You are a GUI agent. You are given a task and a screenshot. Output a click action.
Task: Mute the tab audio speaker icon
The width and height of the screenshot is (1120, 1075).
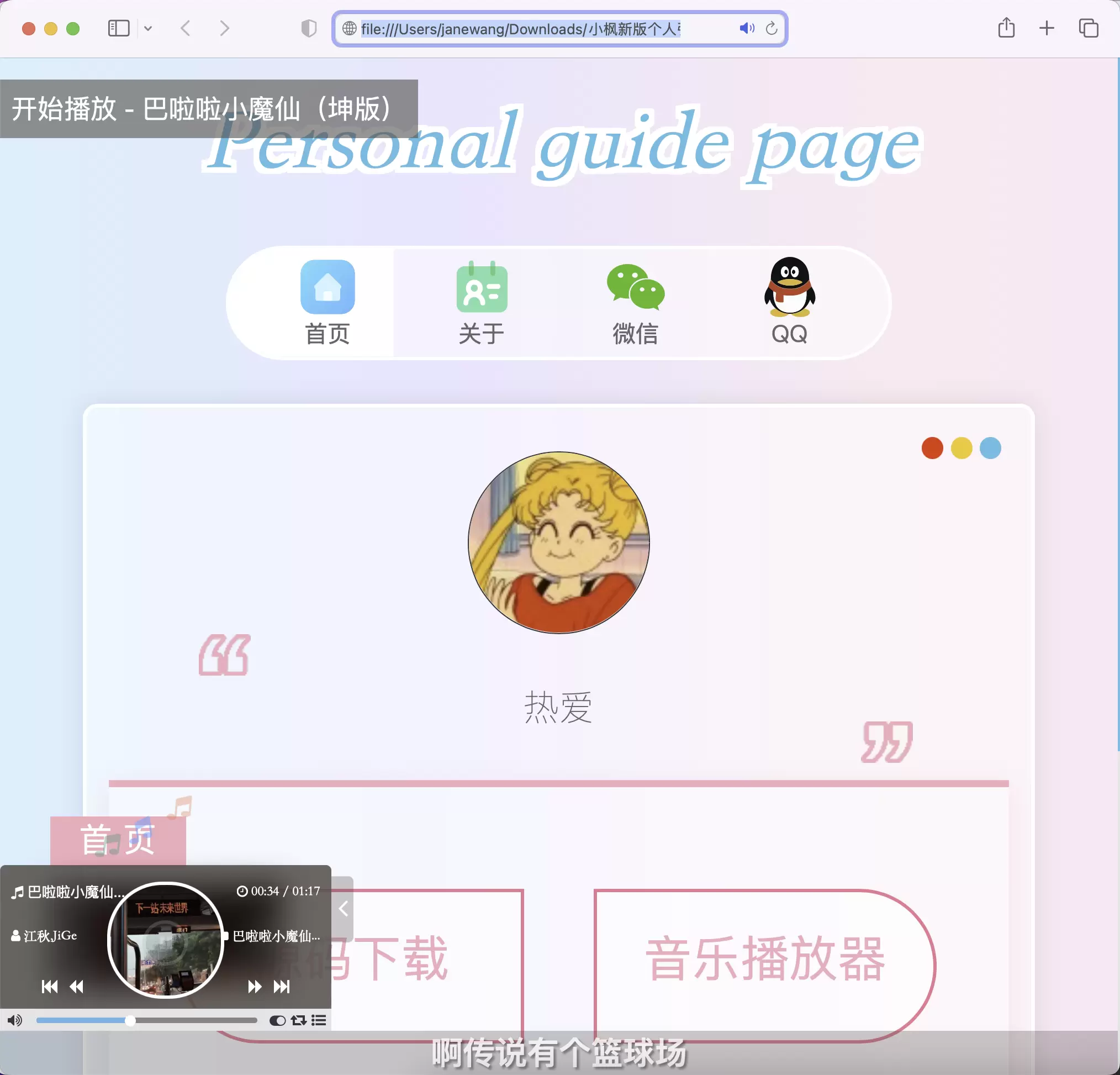[x=747, y=28]
